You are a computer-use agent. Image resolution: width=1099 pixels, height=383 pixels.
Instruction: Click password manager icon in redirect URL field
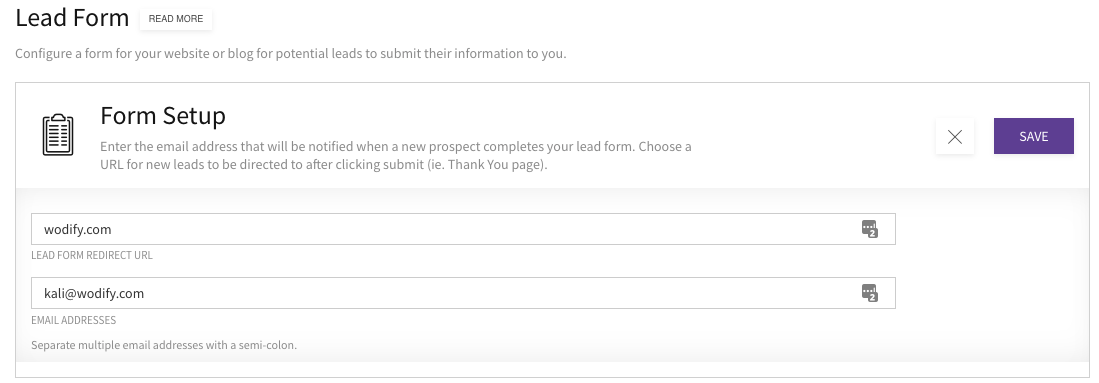click(869, 229)
